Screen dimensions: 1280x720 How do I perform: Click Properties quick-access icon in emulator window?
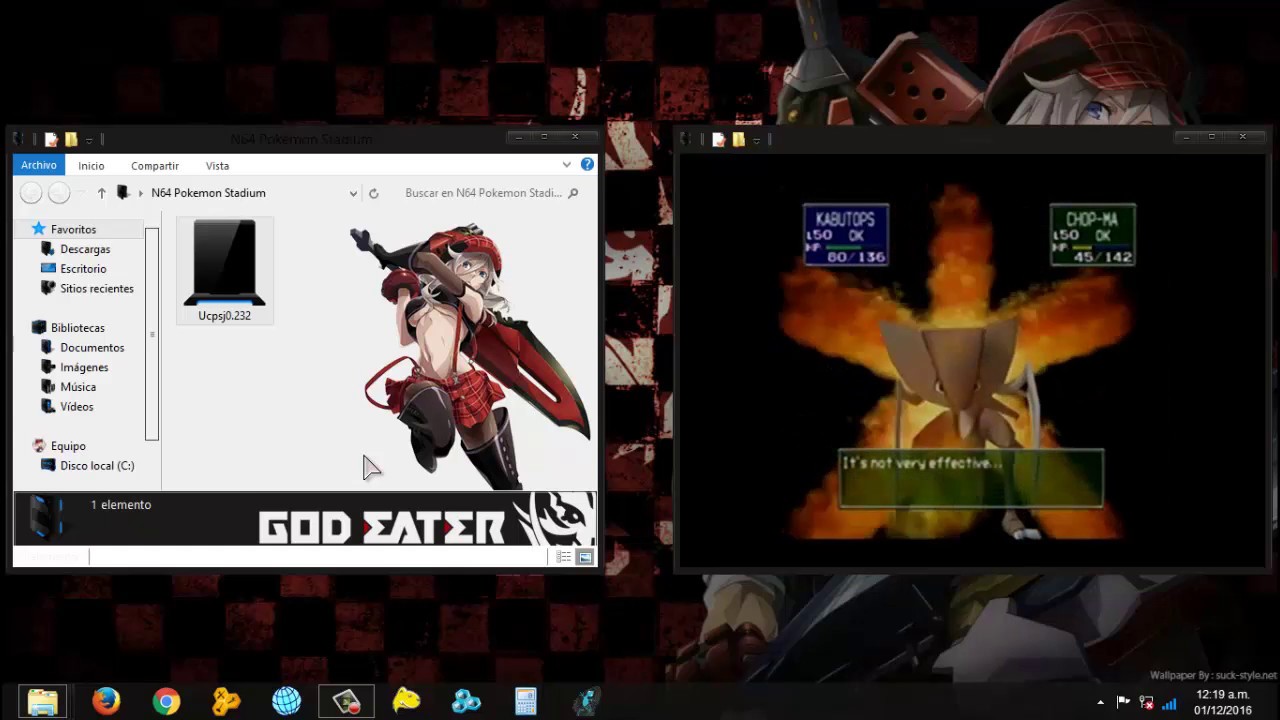(x=718, y=139)
